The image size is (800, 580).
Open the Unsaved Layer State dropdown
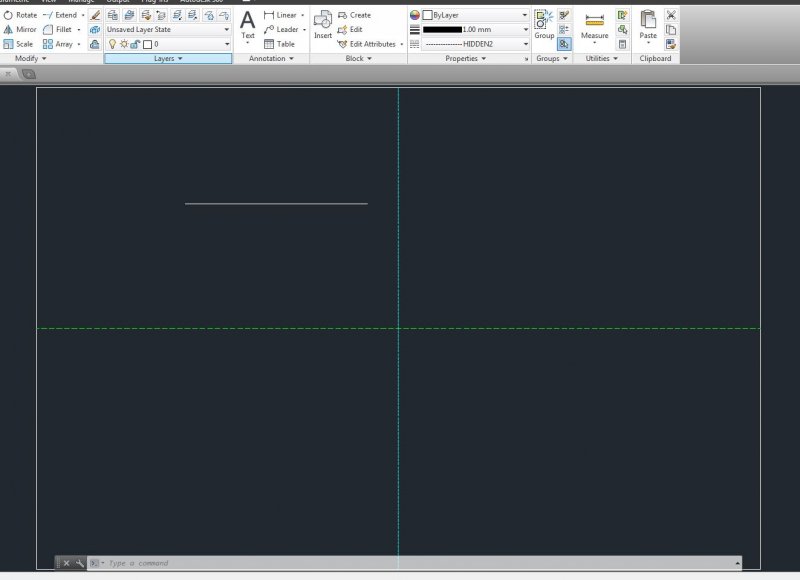(168, 30)
